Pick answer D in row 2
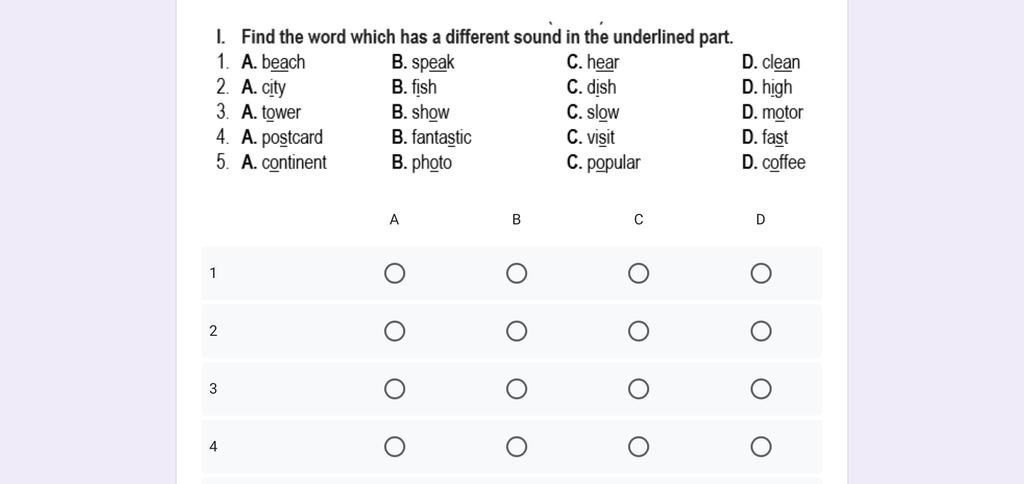1024x484 pixels. tap(761, 332)
